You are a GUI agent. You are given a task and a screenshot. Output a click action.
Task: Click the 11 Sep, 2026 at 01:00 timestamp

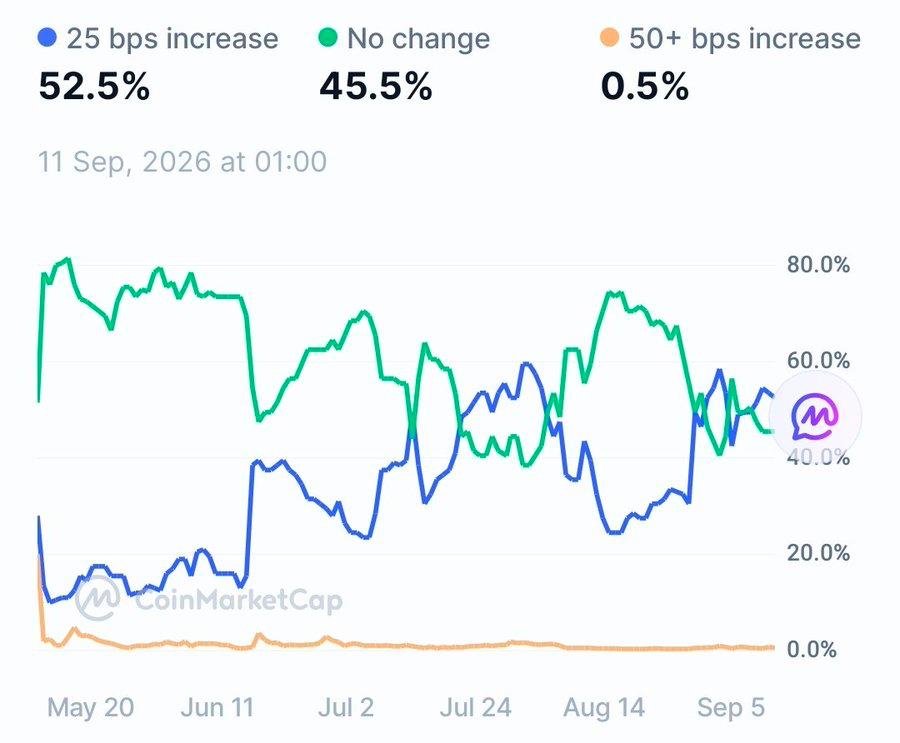tap(183, 162)
